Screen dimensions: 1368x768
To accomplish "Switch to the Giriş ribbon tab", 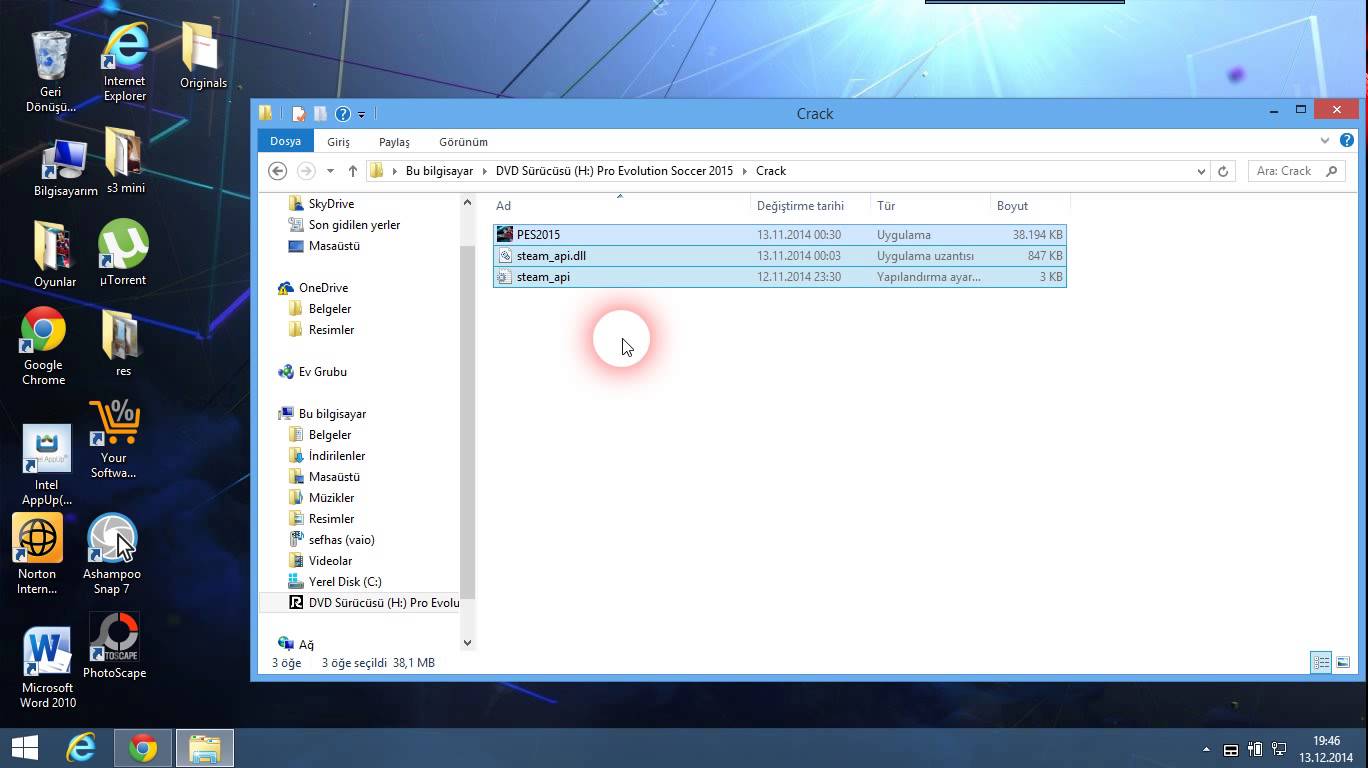I will [338, 142].
